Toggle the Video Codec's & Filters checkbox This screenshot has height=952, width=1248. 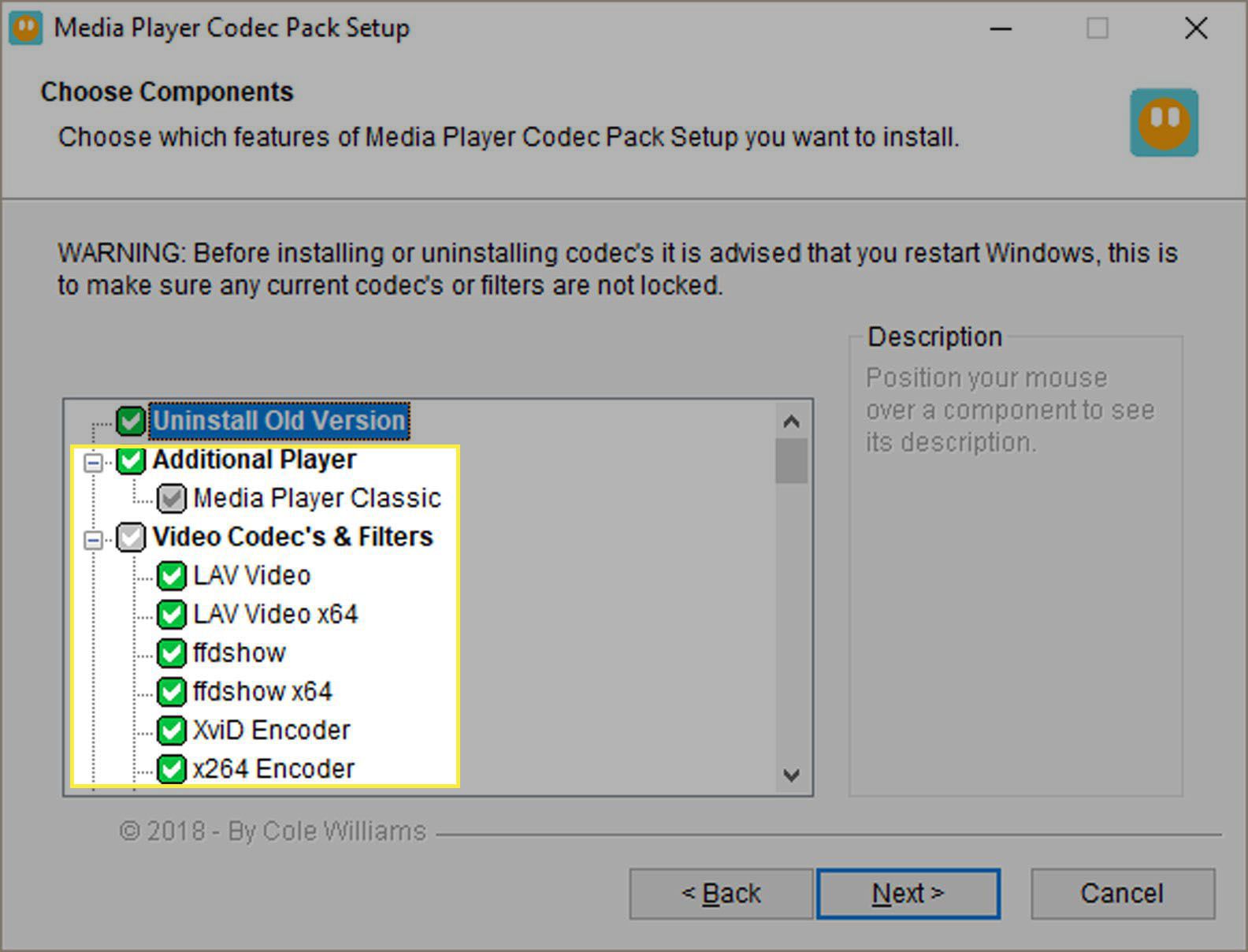(x=131, y=537)
